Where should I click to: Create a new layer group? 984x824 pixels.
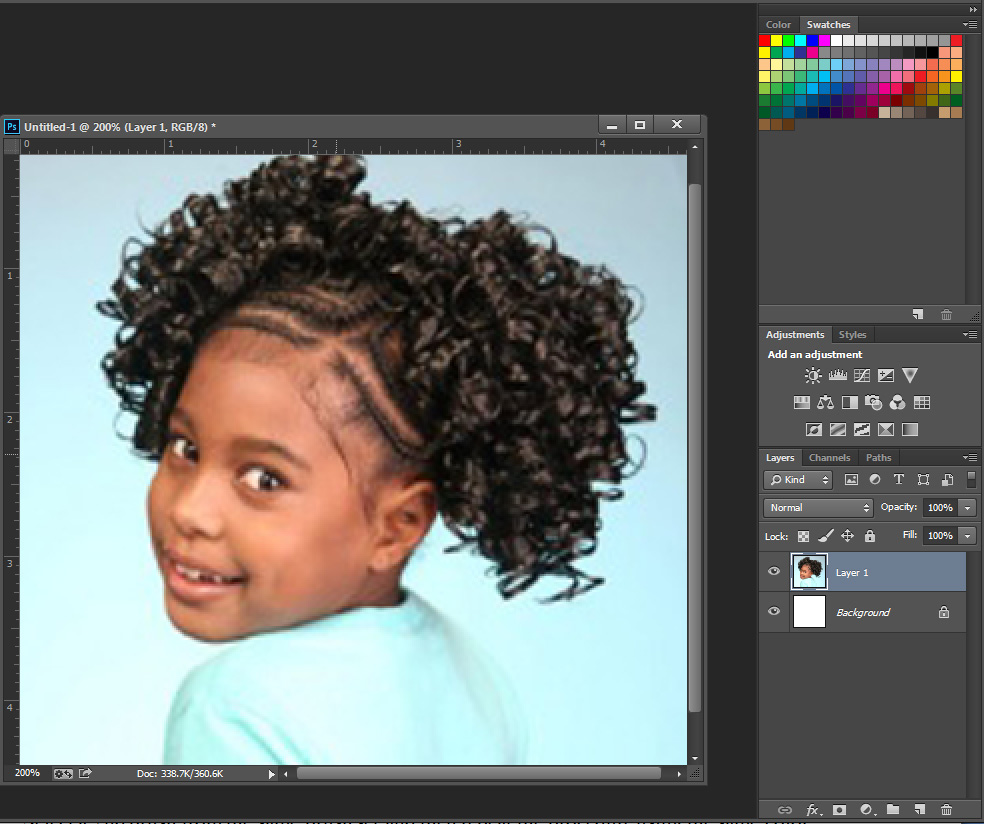pos(893,810)
